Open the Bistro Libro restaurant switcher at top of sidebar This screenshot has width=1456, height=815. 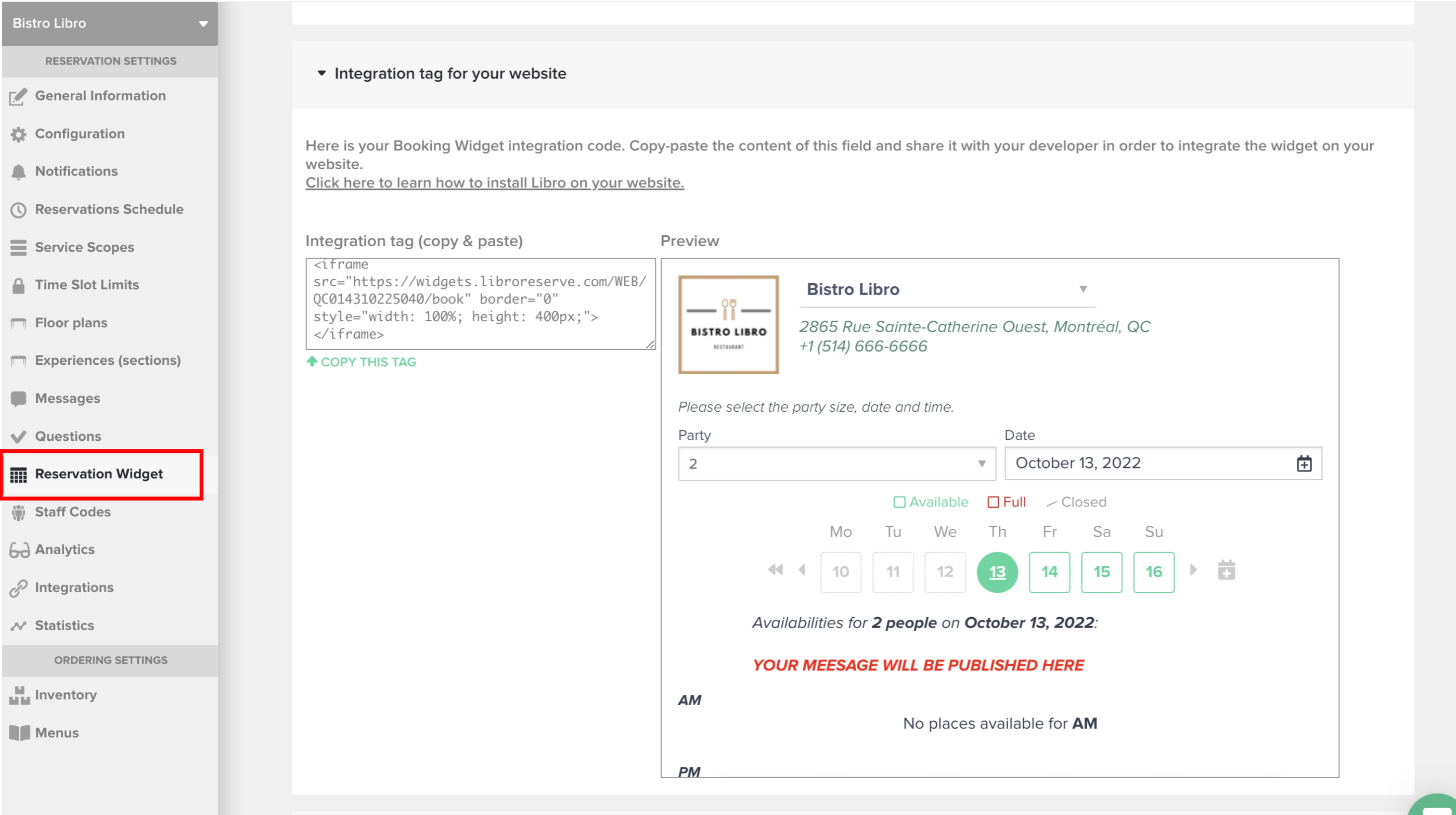110,23
